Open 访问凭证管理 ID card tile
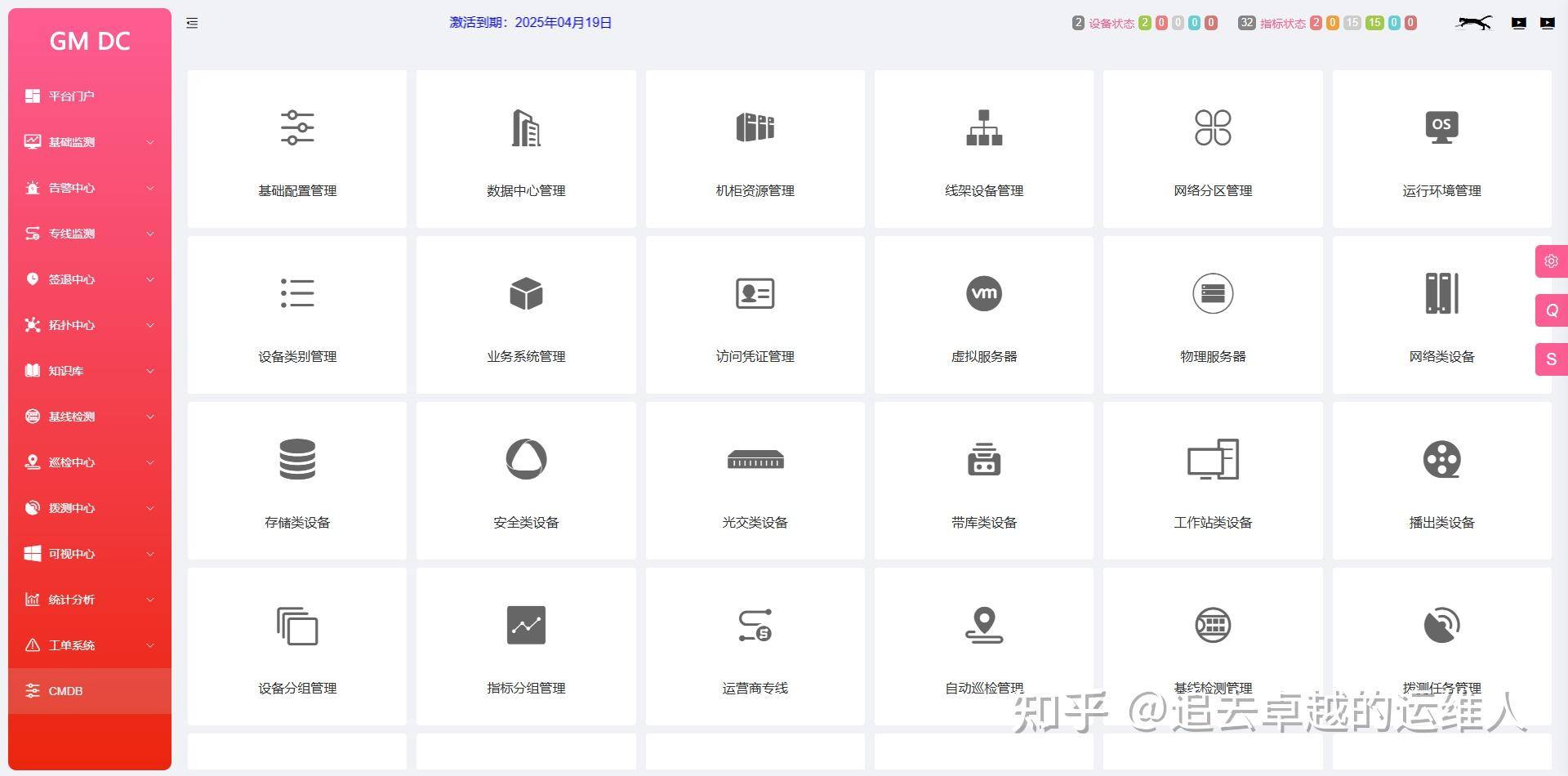Viewport: 1568px width, 776px height. coord(755,314)
